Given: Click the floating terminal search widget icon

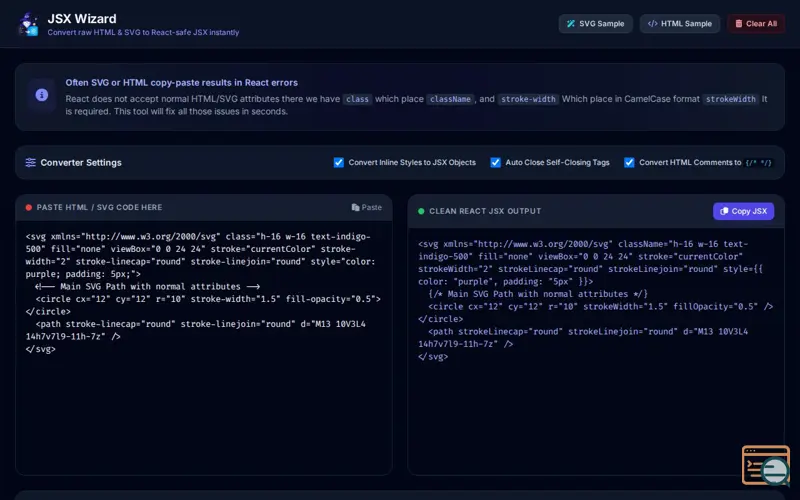Looking at the screenshot, I should (x=766, y=465).
